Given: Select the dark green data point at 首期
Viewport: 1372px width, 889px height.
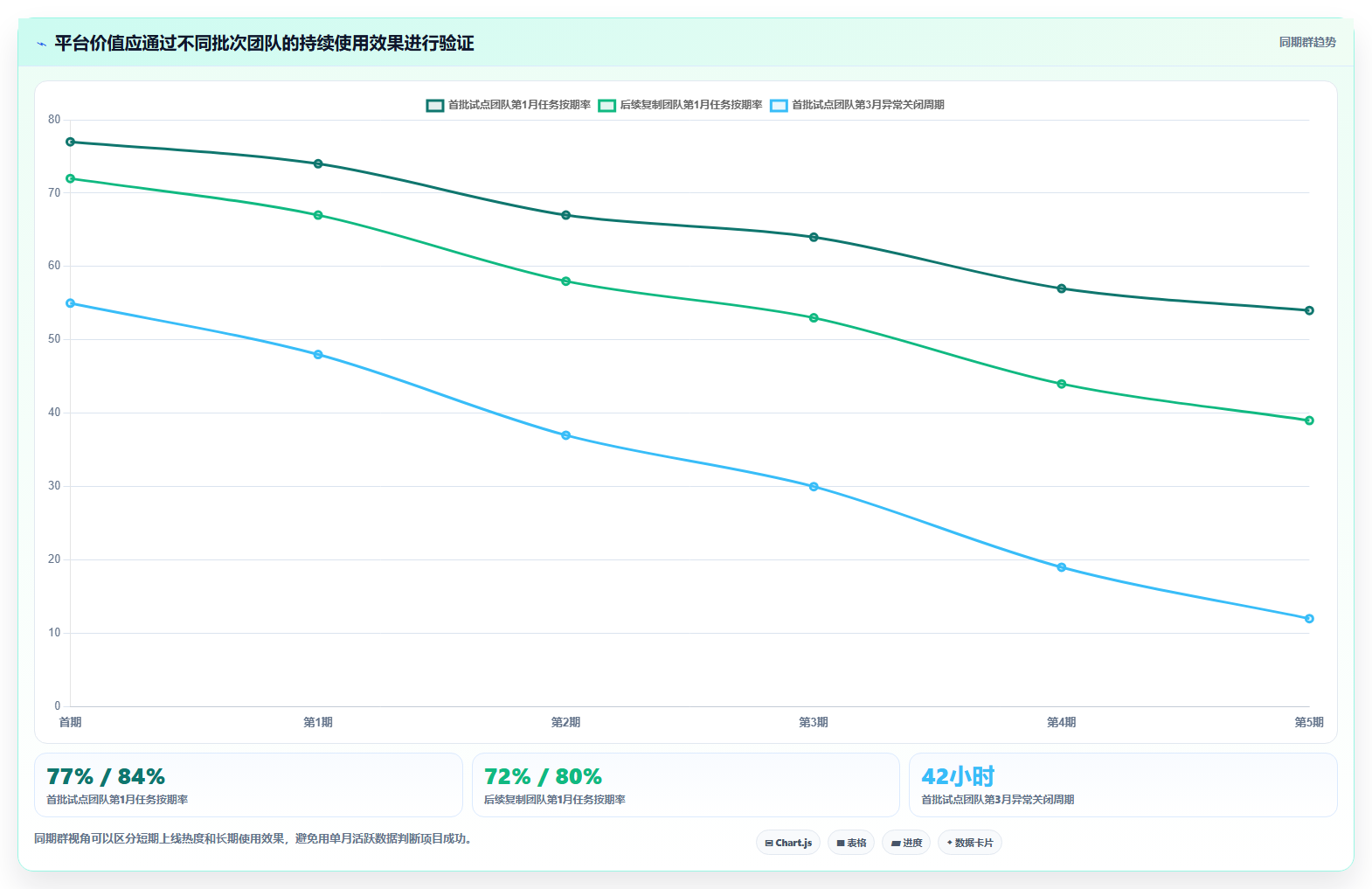Looking at the screenshot, I should [x=71, y=142].
